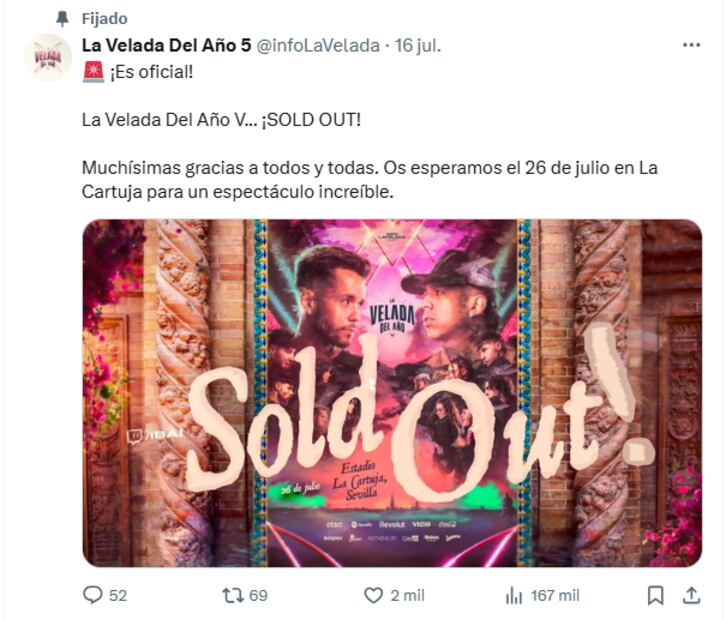Image resolution: width=726 pixels, height=620 pixels.
Task: Click the Fijado pinned label
Action: tap(104, 19)
